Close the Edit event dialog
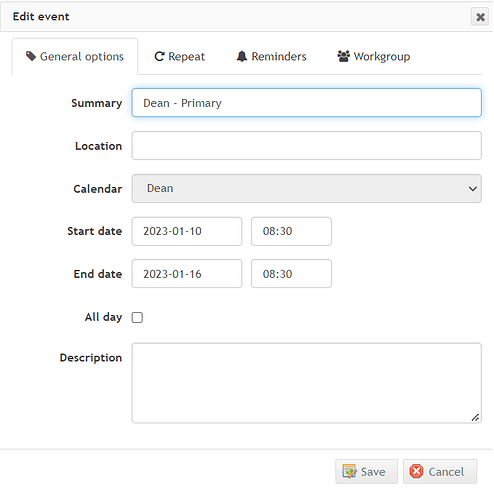This screenshot has height=499, width=494. [480, 17]
